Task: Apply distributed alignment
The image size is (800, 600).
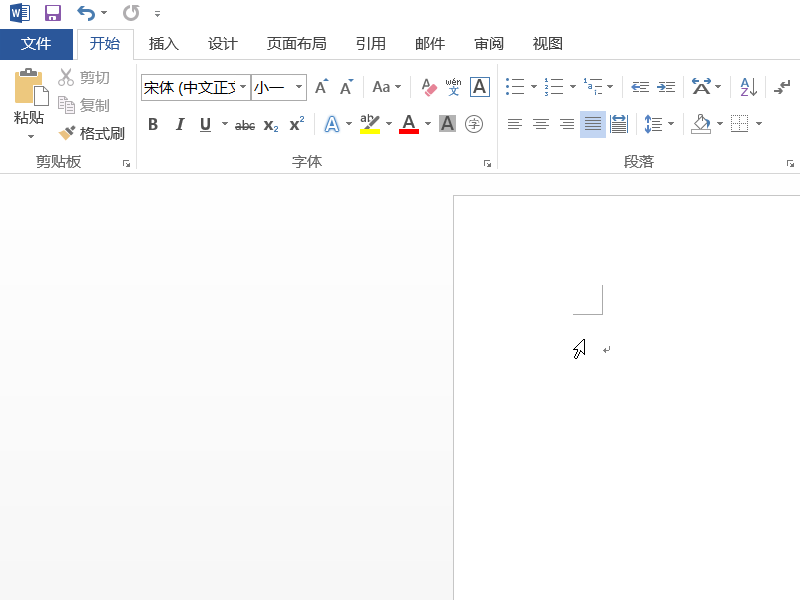Action: click(x=619, y=124)
